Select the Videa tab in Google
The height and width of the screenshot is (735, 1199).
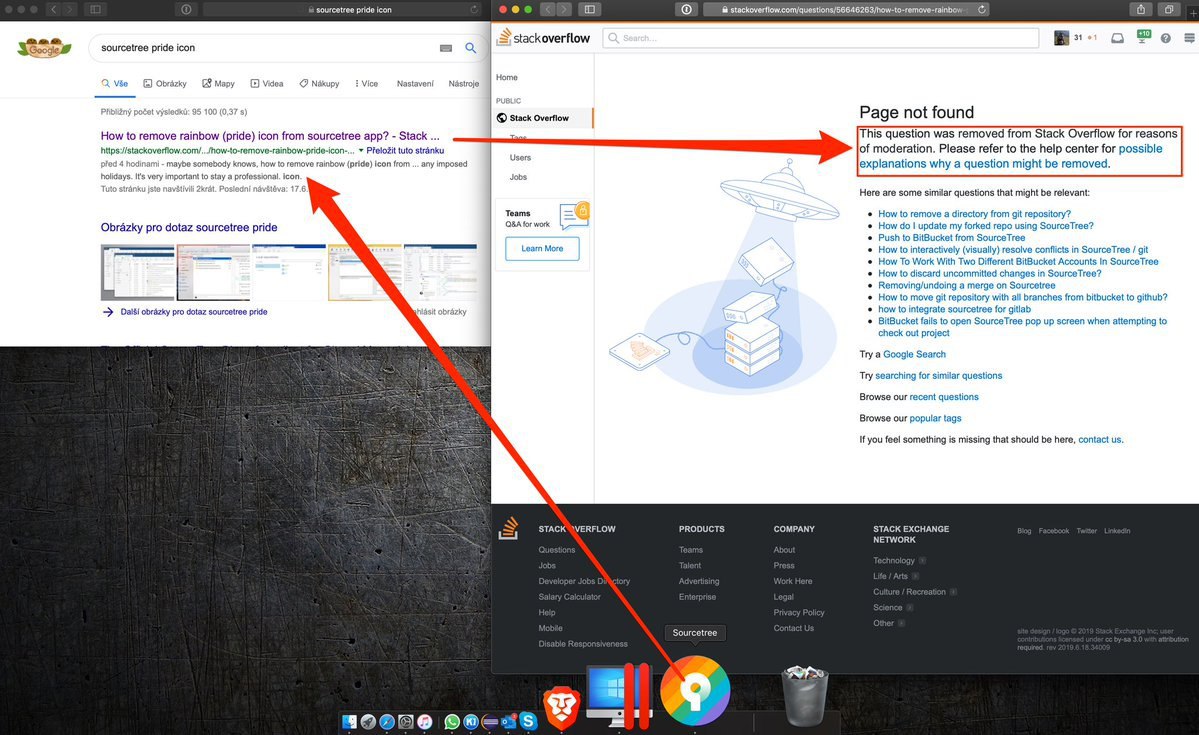coord(267,83)
